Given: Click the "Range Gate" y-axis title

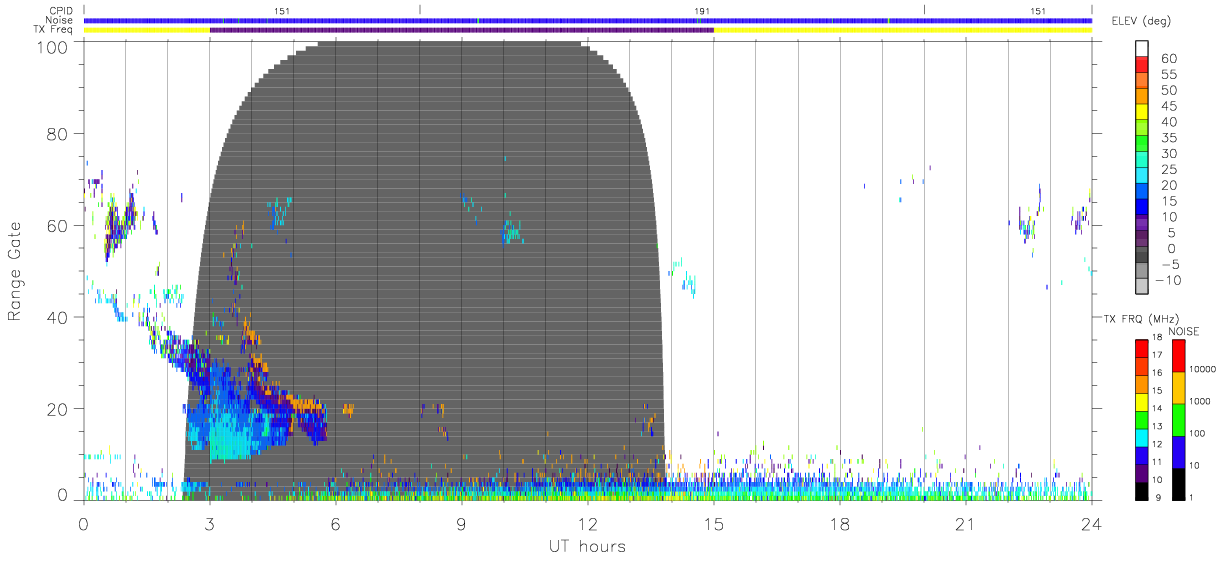Looking at the screenshot, I should coord(16,271).
